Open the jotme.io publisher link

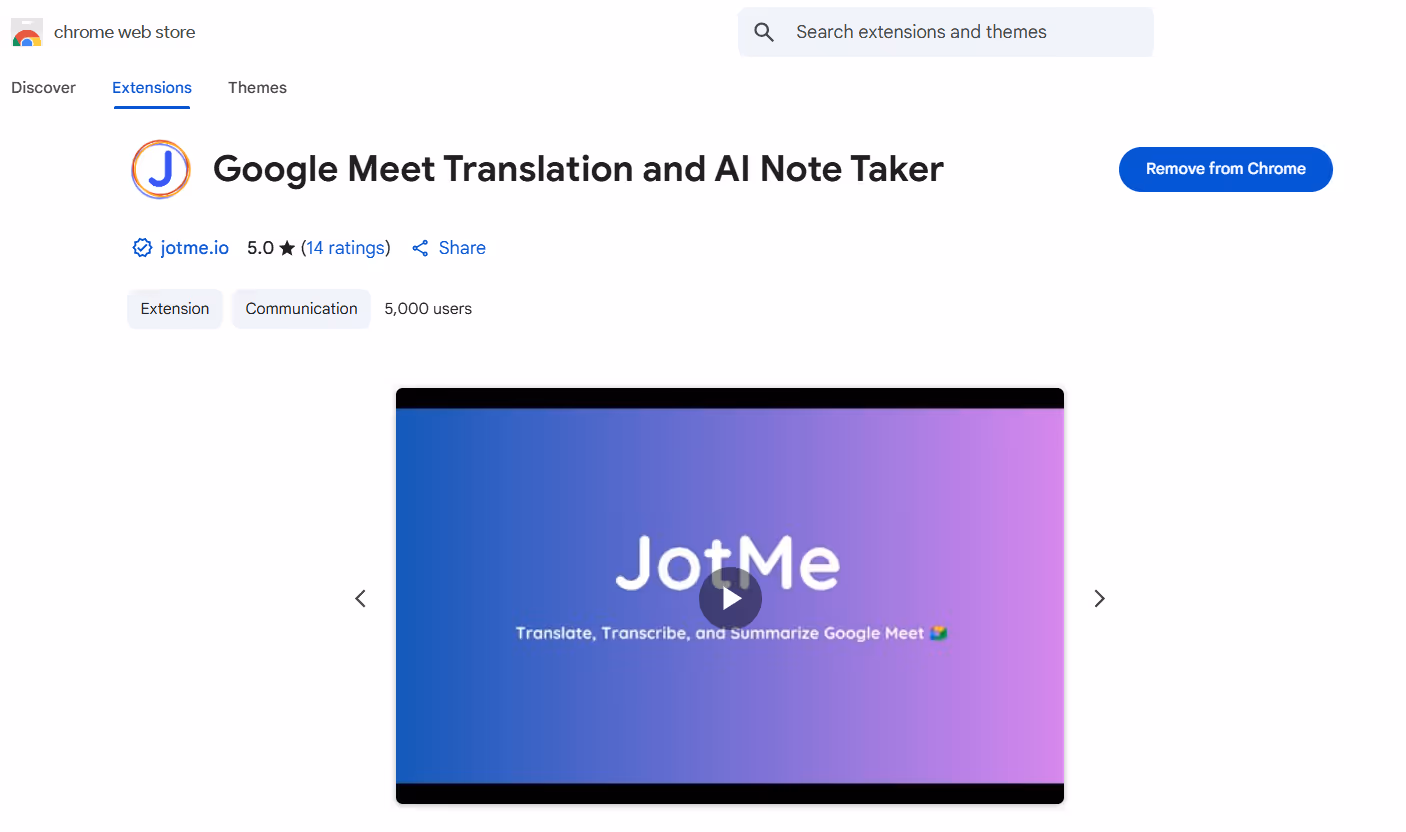[194, 248]
